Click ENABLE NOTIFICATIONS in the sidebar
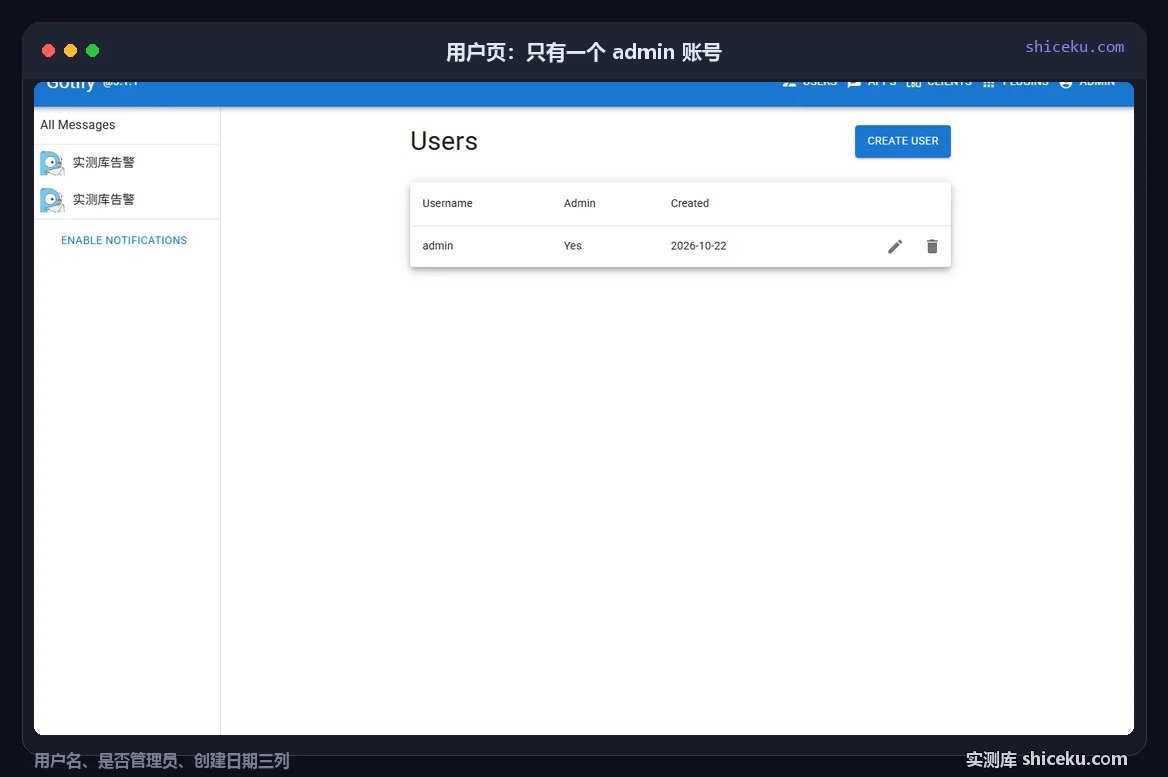Screen dimensions: 1168x777 click(x=124, y=241)
